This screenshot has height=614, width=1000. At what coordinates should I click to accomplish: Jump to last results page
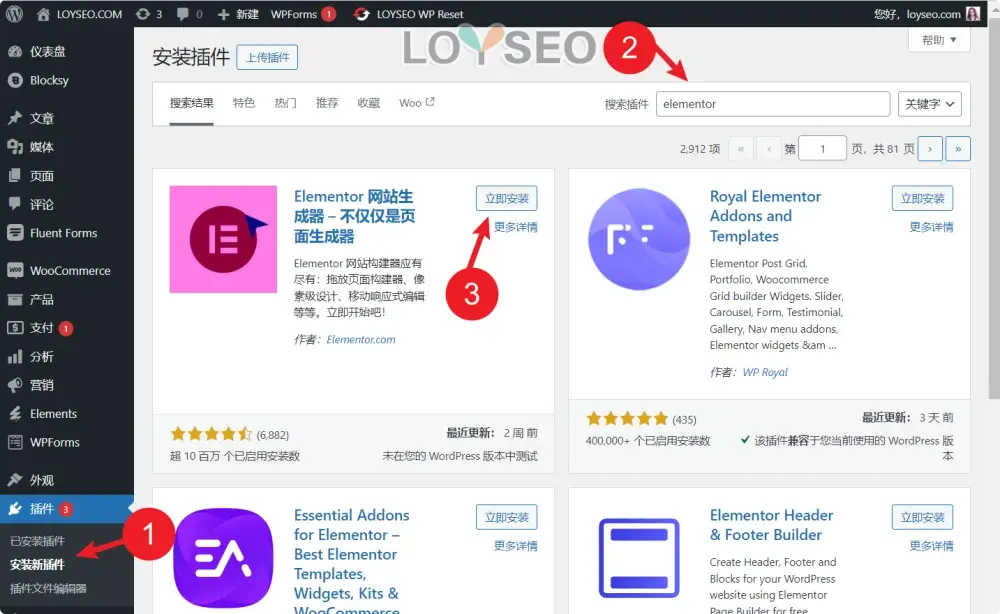[x=958, y=149]
